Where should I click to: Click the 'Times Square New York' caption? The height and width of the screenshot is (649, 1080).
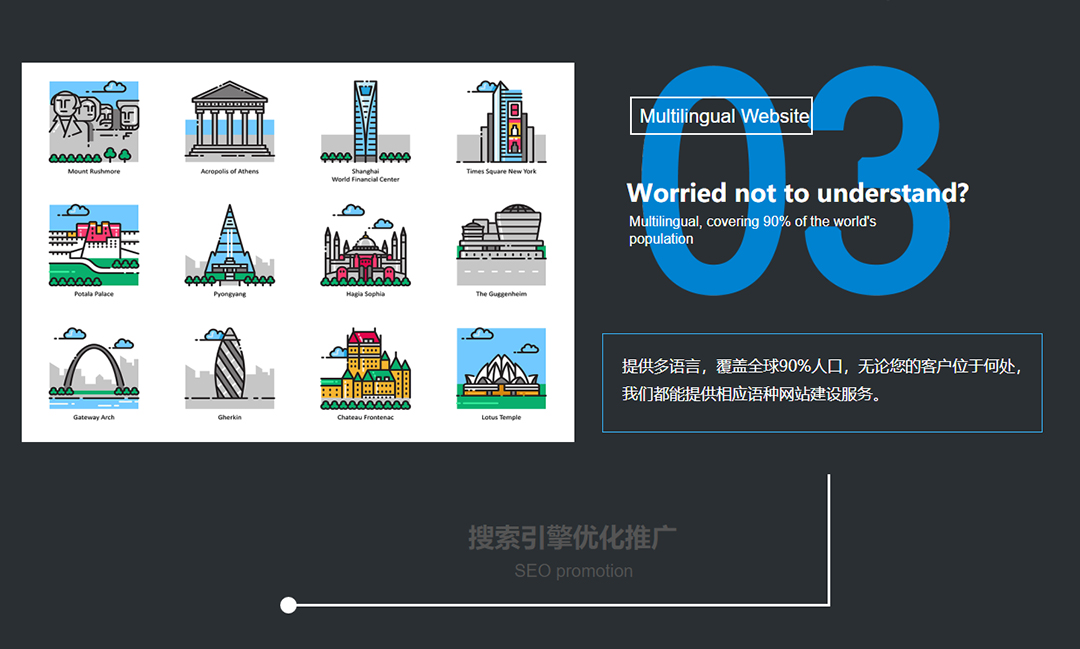501,172
